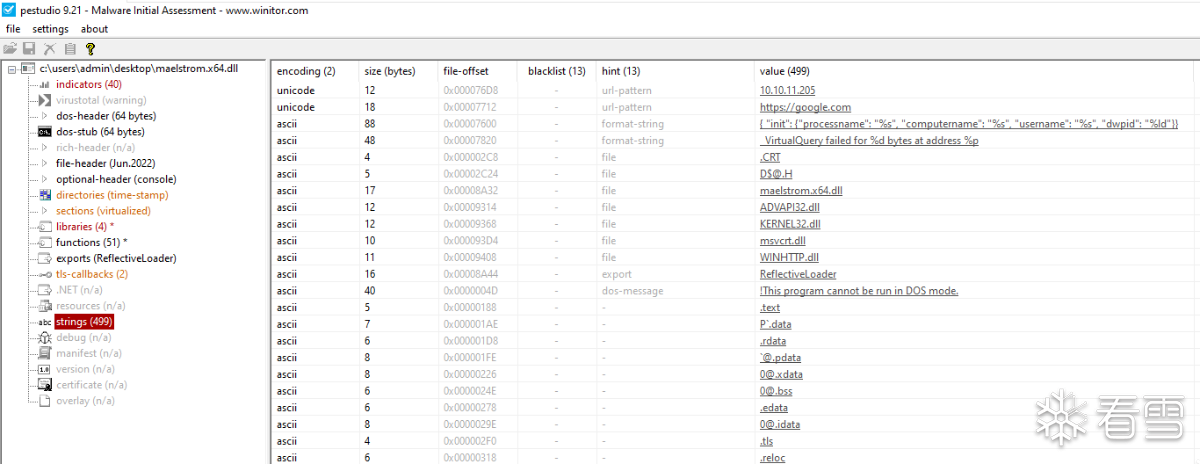
Task: Select the functions (51) tree item
Action: coord(92,242)
